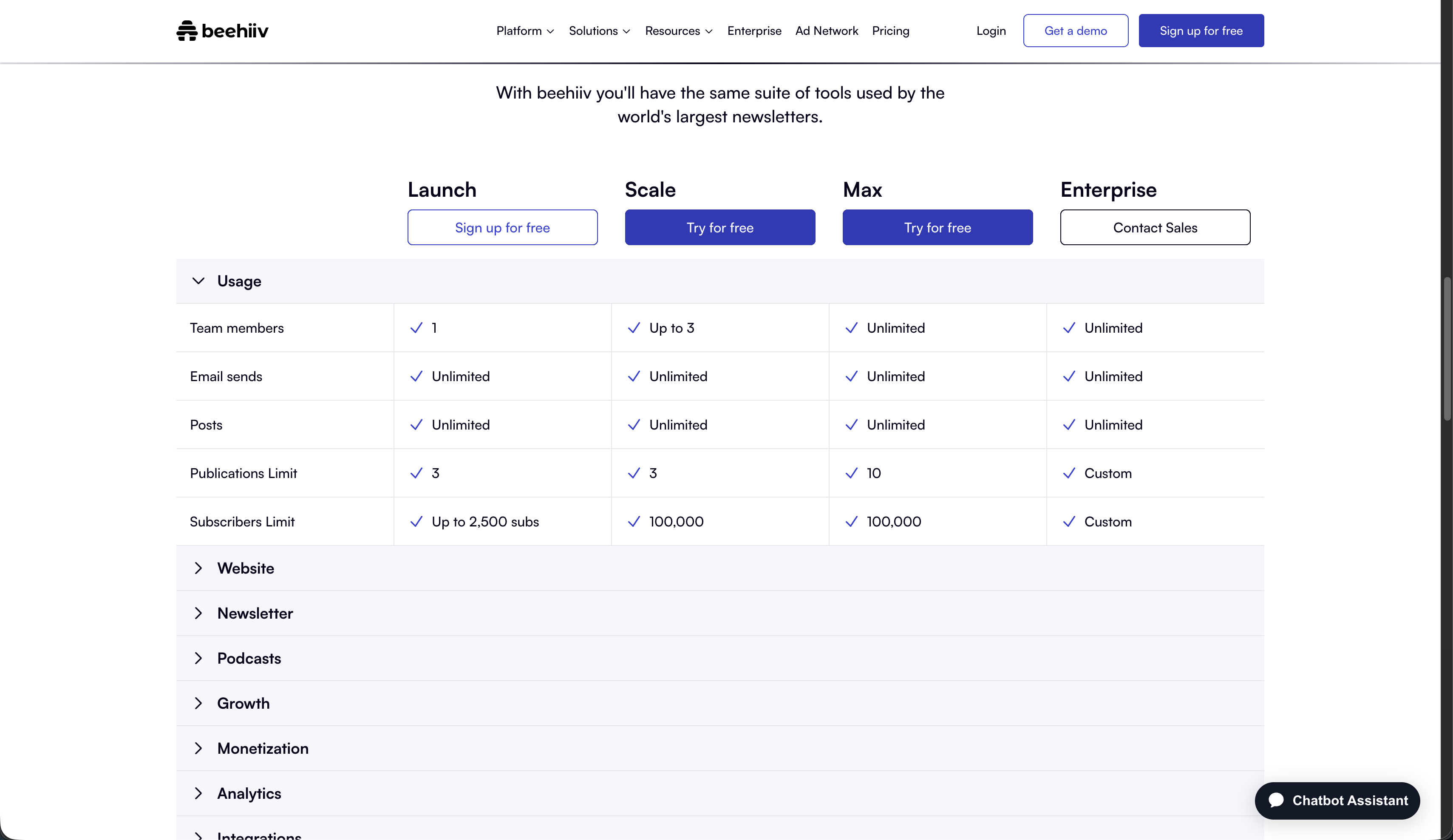Click the checkmark beside Scale Up to 3

pos(634,328)
